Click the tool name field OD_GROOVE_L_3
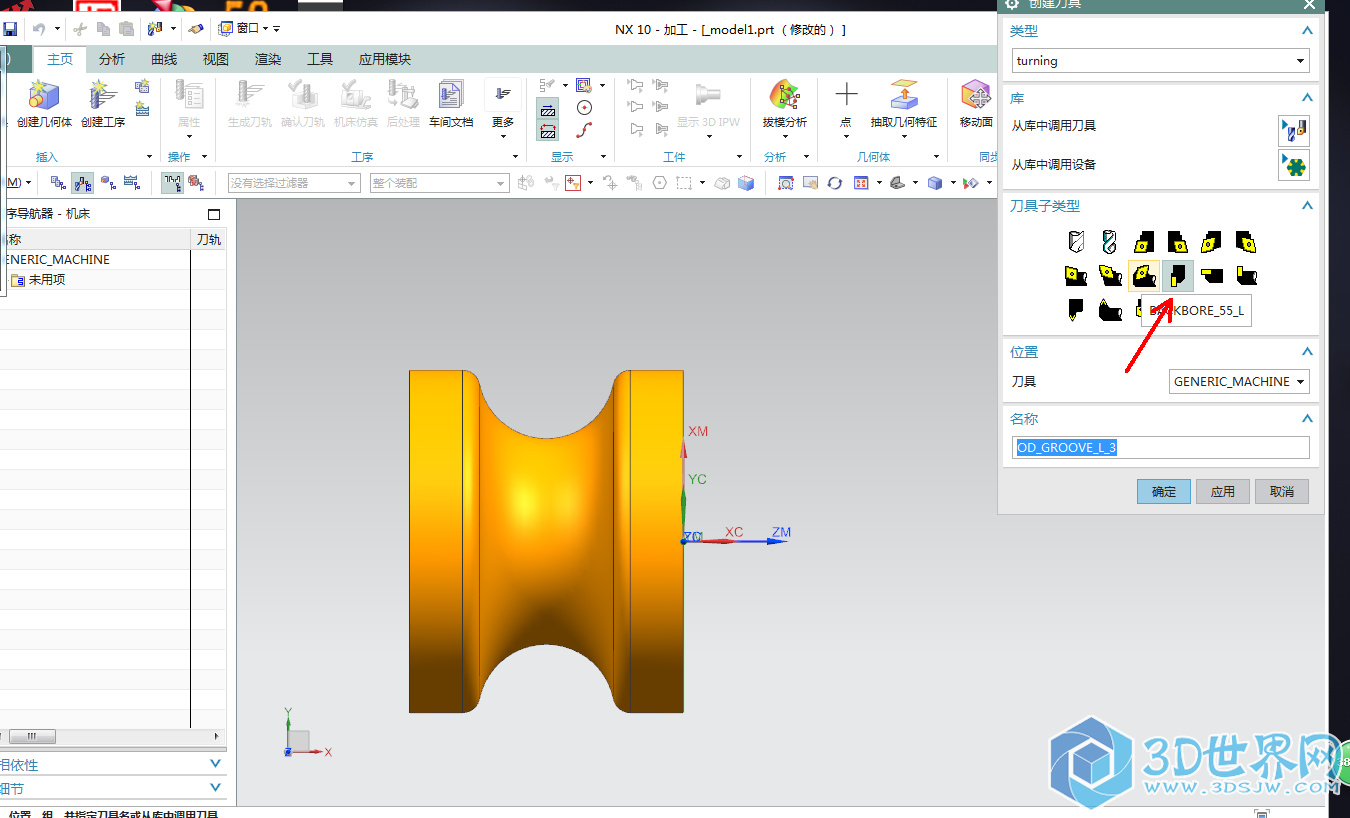Screen dimensions: 1350x818 [x=1160, y=447]
